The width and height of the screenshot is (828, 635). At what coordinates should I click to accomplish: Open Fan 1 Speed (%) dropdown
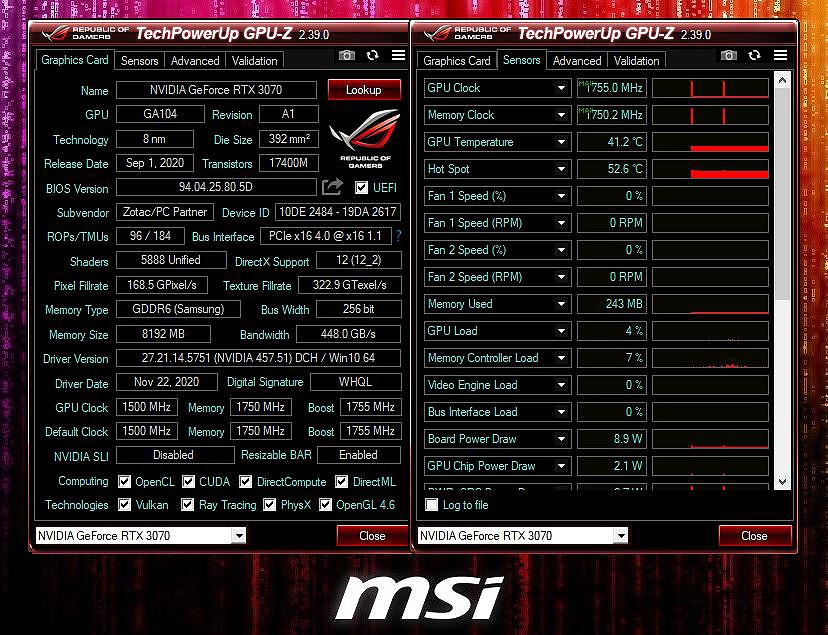point(561,196)
